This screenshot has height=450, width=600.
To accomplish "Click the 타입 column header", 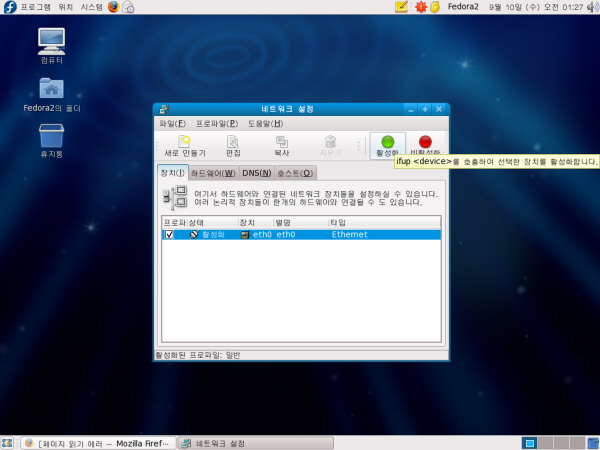I will coord(385,223).
